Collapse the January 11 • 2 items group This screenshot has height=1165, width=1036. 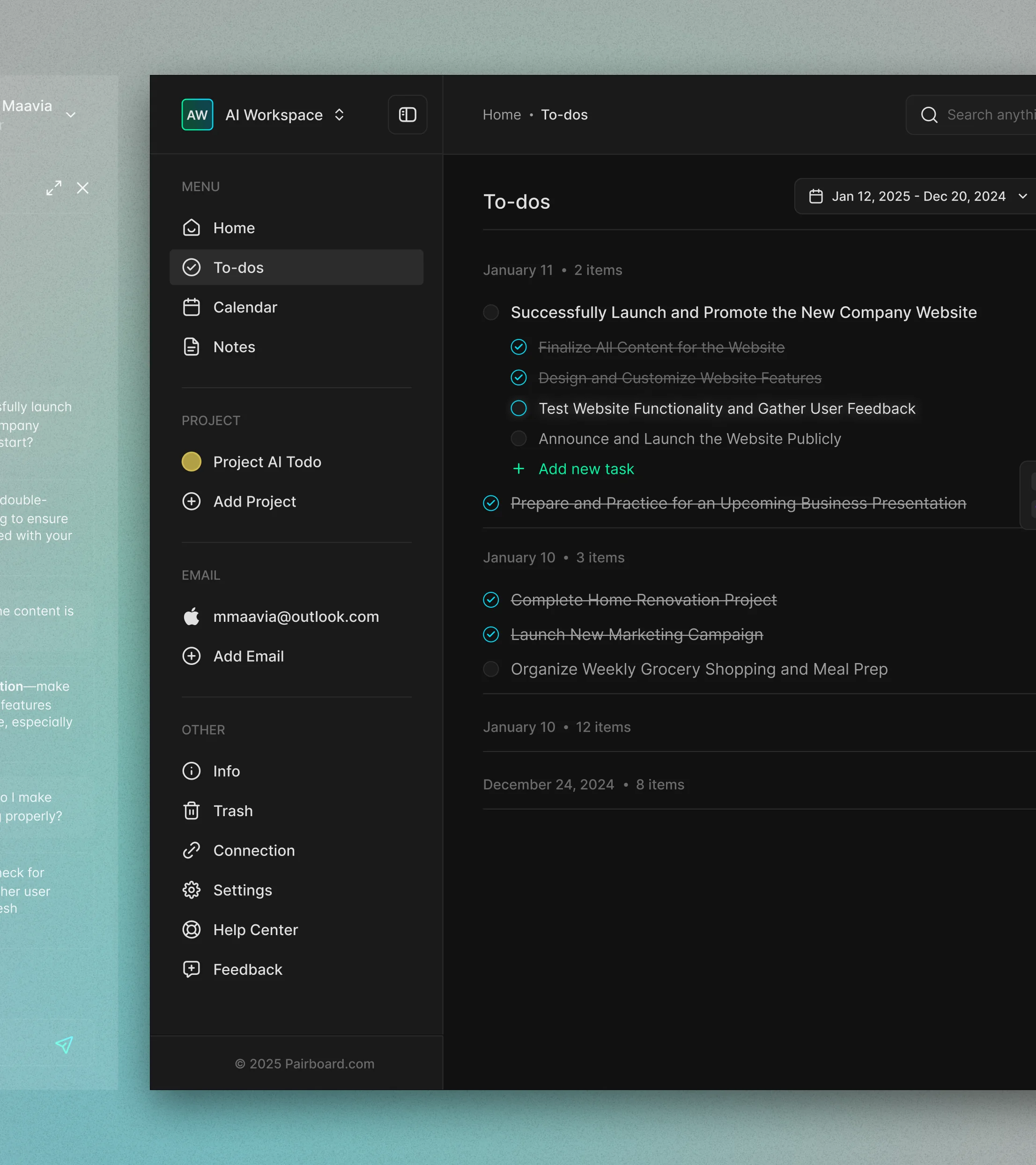[x=553, y=270]
